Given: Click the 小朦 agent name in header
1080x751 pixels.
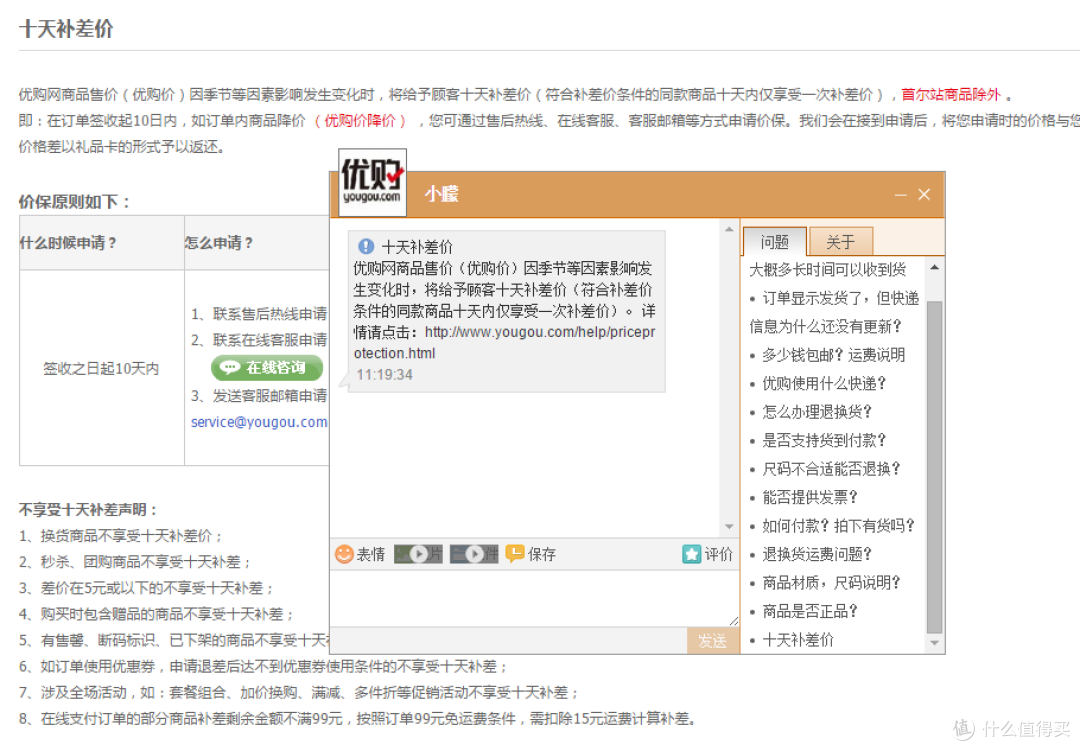Looking at the screenshot, I should click(x=442, y=194).
